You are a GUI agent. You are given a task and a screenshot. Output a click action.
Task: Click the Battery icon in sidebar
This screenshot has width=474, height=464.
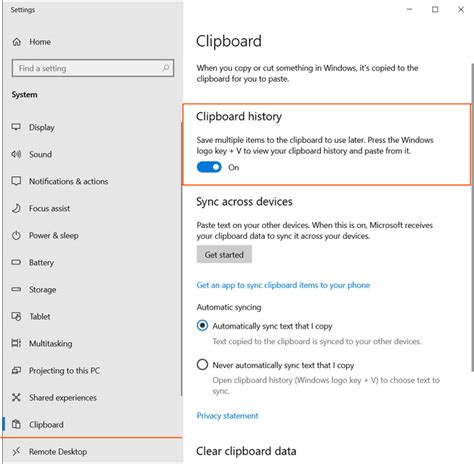pos(16,262)
